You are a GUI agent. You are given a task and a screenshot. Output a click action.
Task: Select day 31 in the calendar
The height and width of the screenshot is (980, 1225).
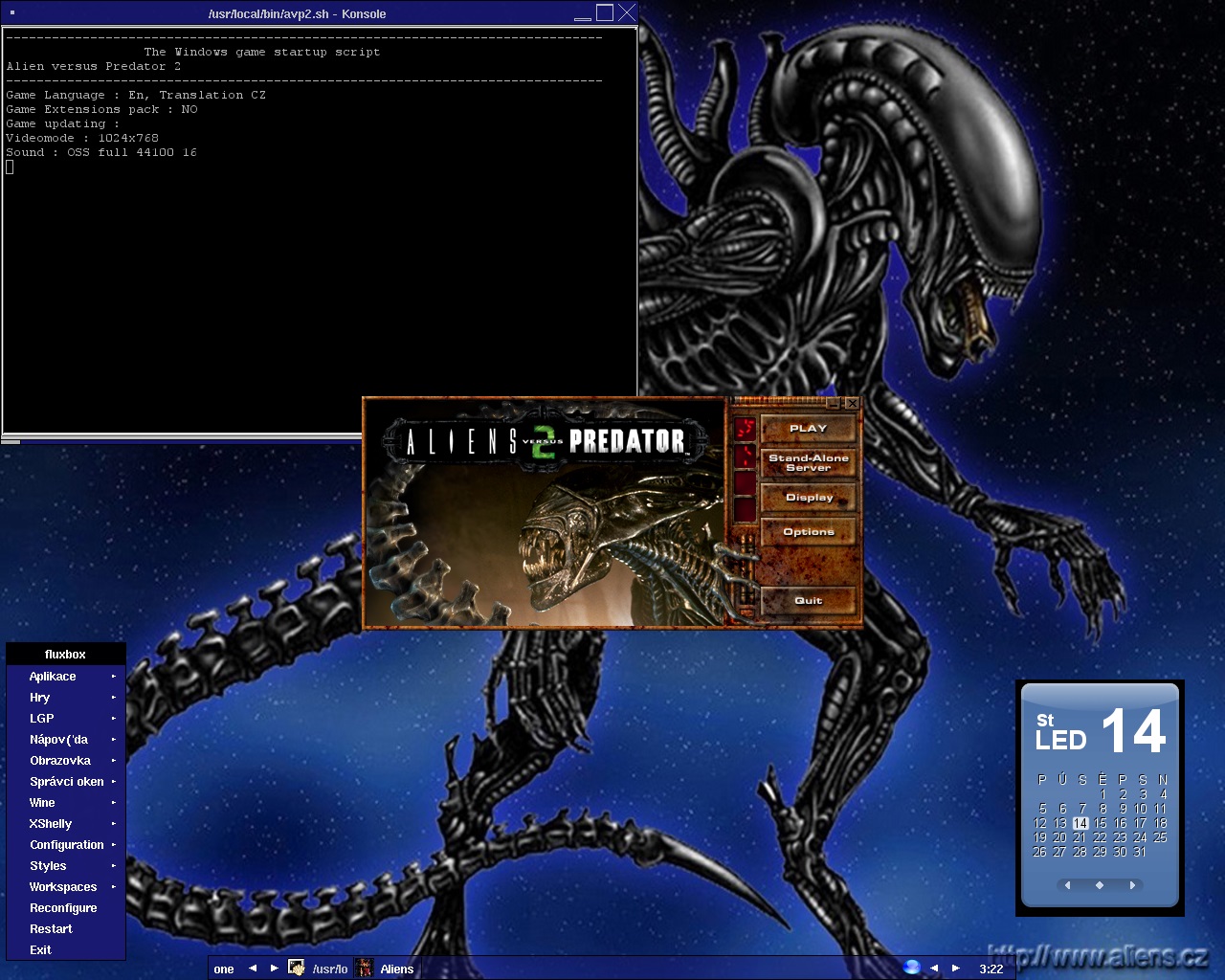[1140, 852]
